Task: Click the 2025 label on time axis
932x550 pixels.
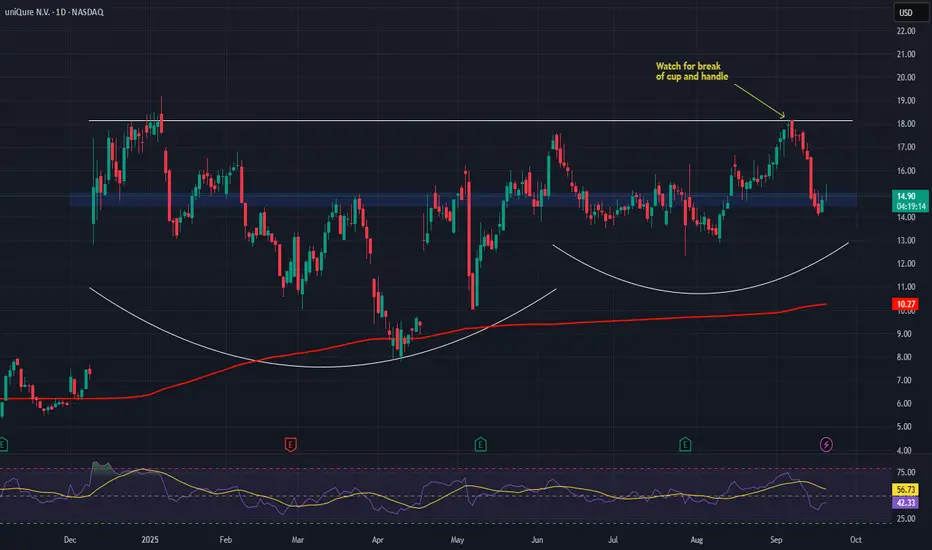Action: tap(150, 540)
